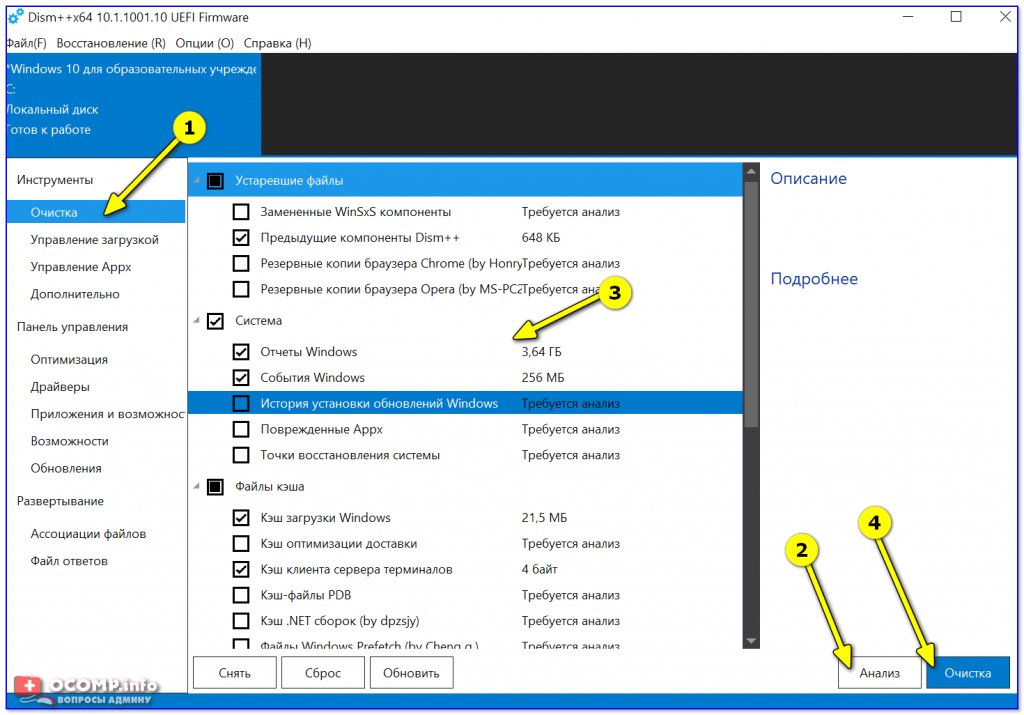Open Файл ответов section
The image size is (1024, 715).
click(69, 562)
